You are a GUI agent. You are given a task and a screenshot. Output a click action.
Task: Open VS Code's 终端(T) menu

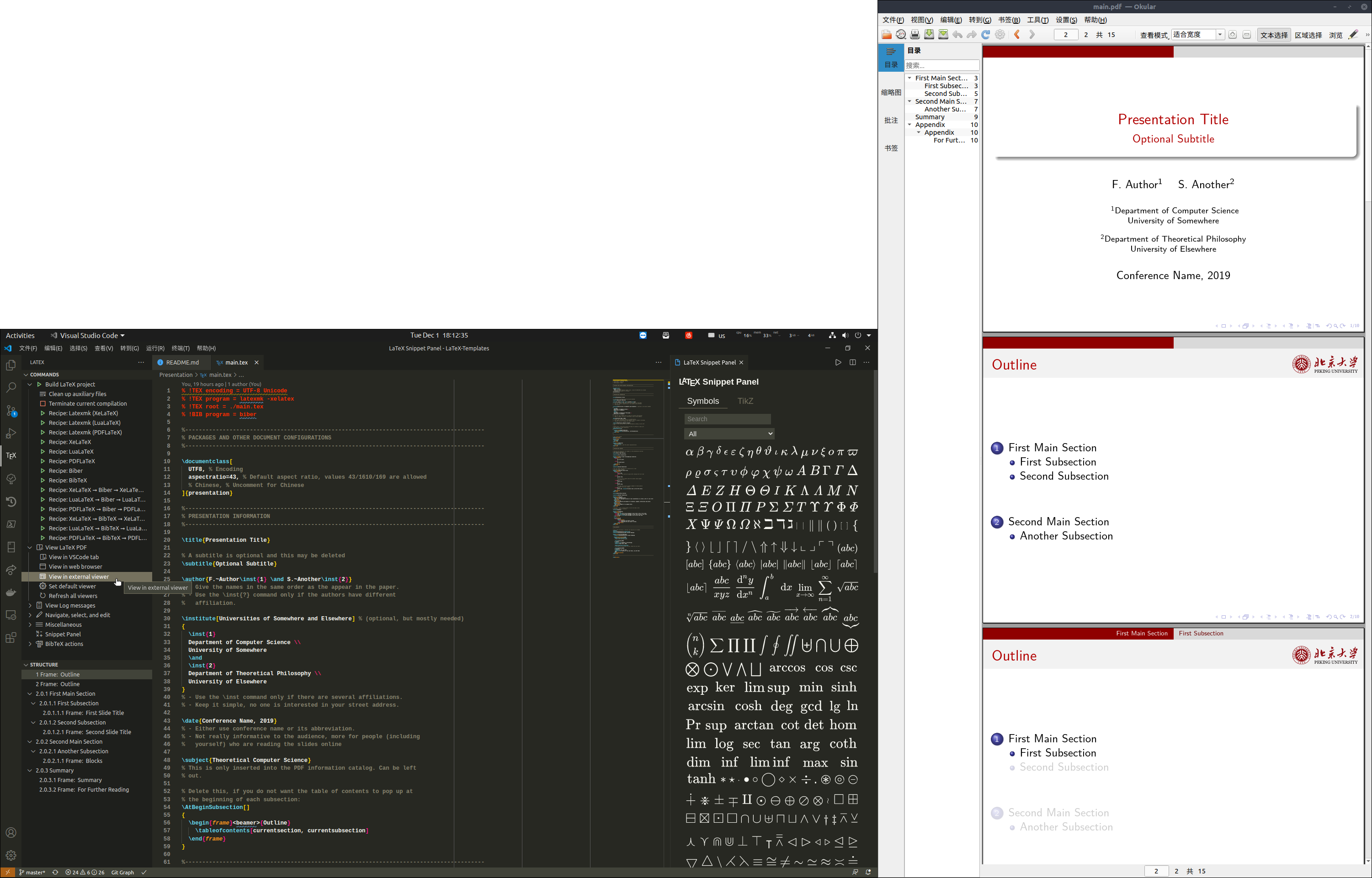coord(180,349)
